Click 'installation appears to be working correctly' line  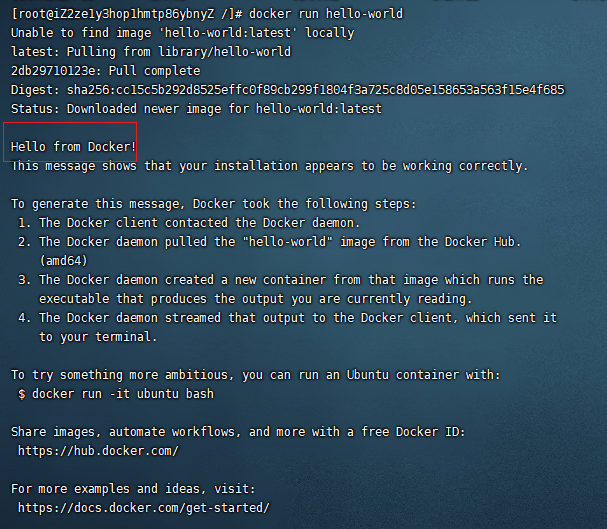(269, 166)
